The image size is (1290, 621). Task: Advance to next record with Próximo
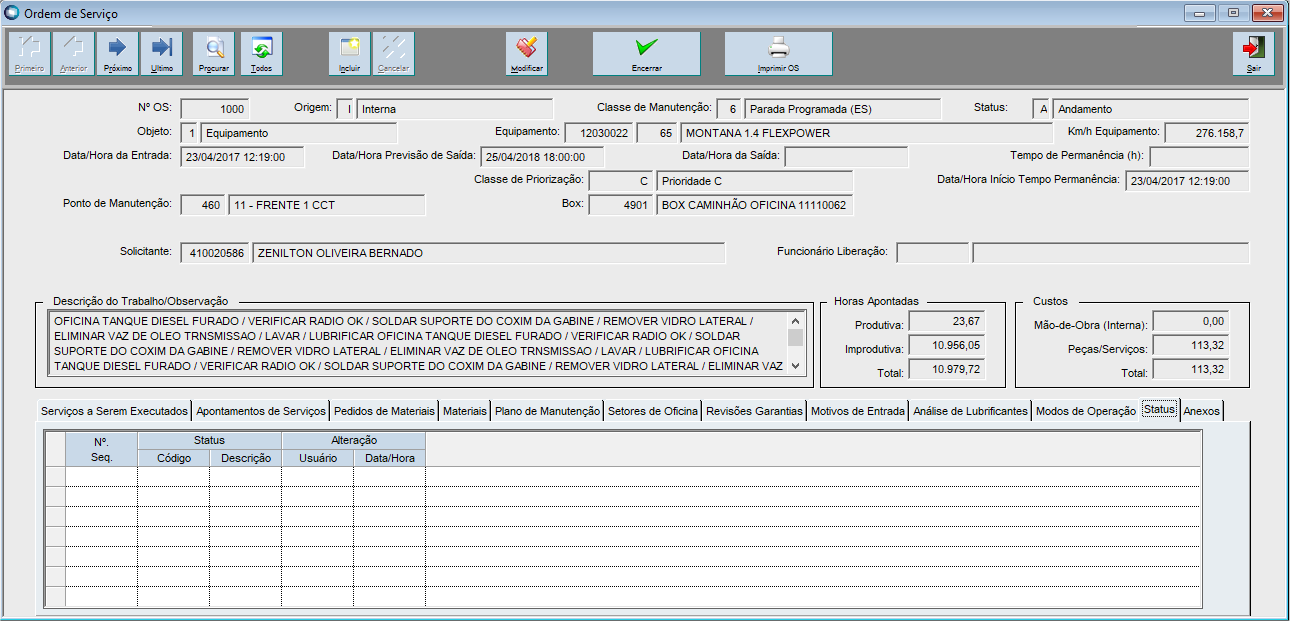tap(118, 54)
